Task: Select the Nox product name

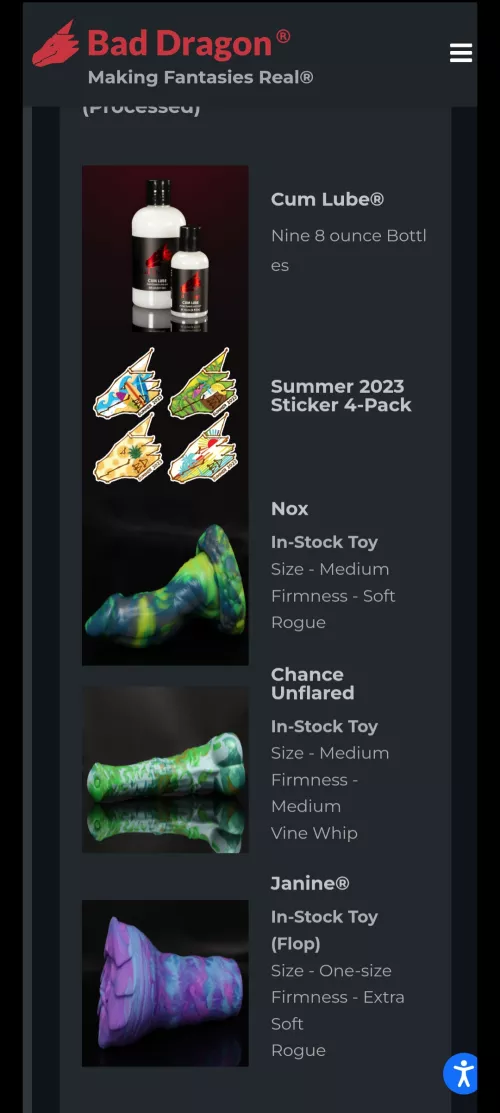Action: pos(289,509)
